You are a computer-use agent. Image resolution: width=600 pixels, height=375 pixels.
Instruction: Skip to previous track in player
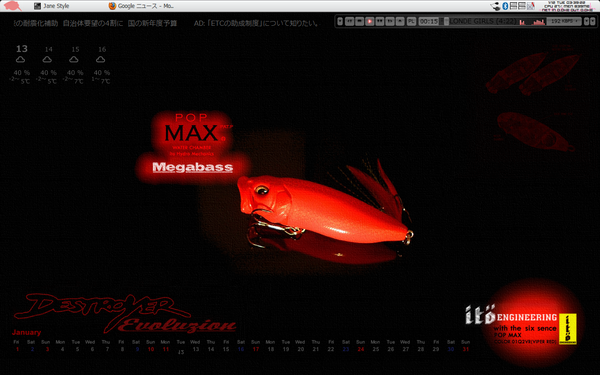pyautogui.click(x=349, y=21)
